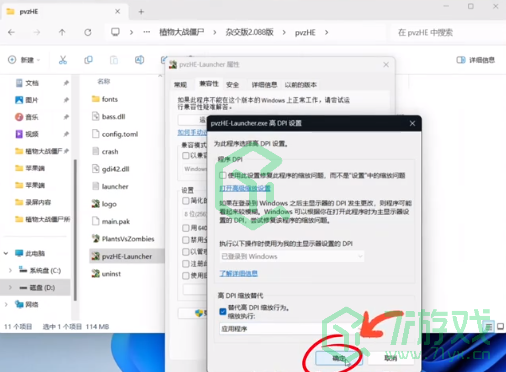This screenshot has height=372, width=506.
Task: Go forward in File Explorer
Action: [x=37, y=32]
